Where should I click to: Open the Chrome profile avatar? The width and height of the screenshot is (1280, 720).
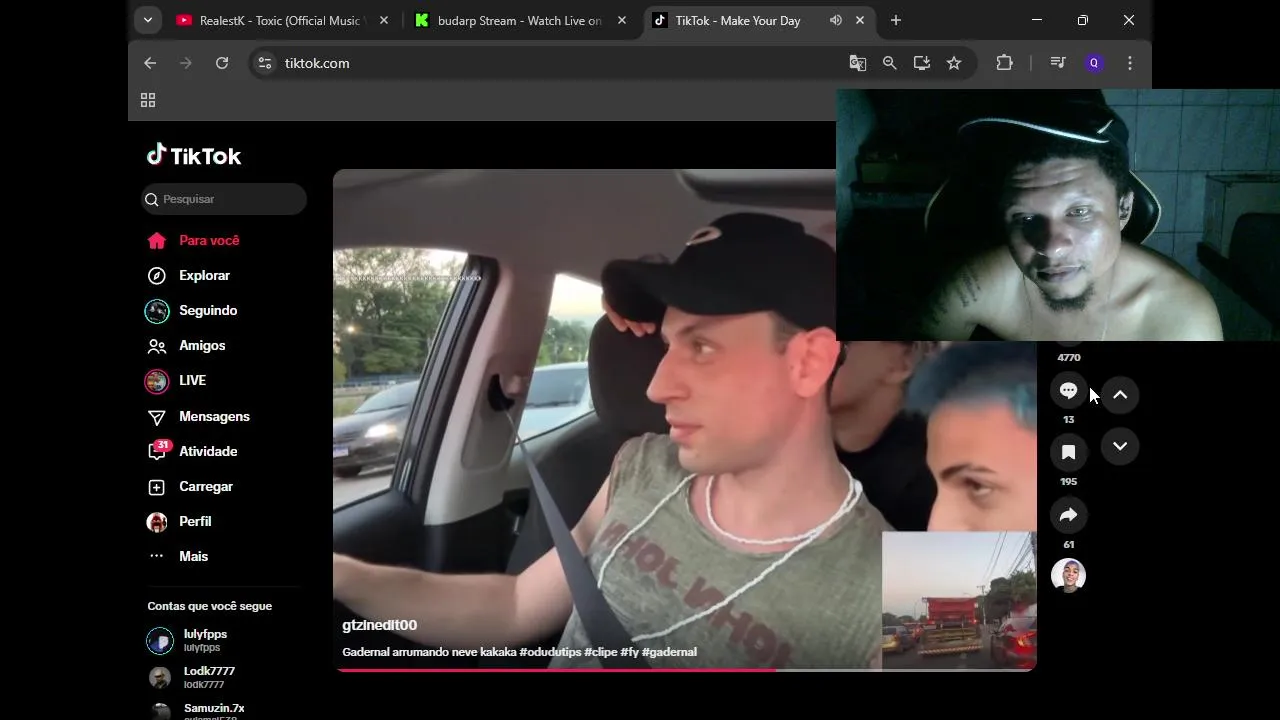(x=1094, y=63)
